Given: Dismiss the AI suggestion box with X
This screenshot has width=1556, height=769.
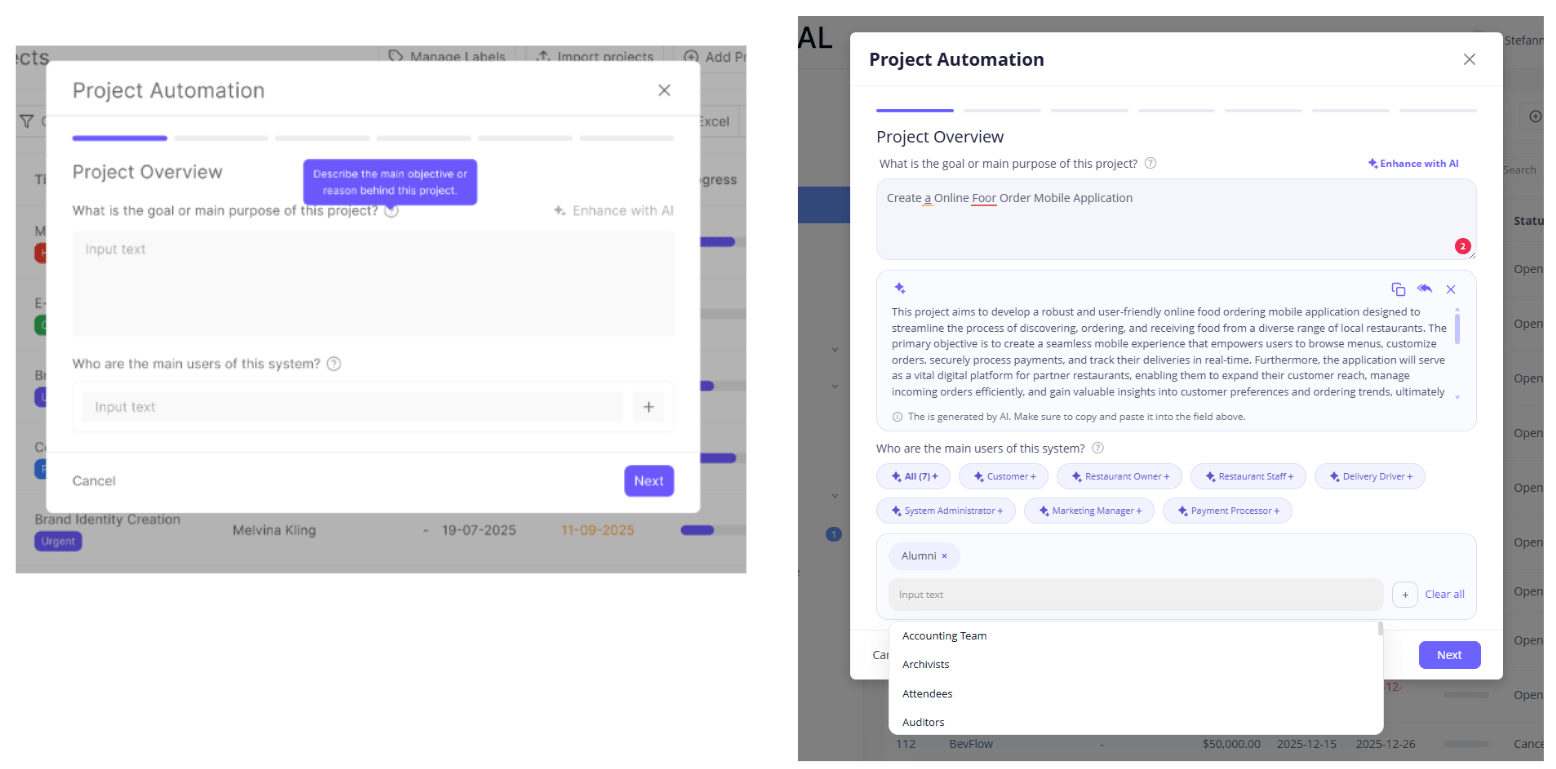Looking at the screenshot, I should tap(1451, 289).
